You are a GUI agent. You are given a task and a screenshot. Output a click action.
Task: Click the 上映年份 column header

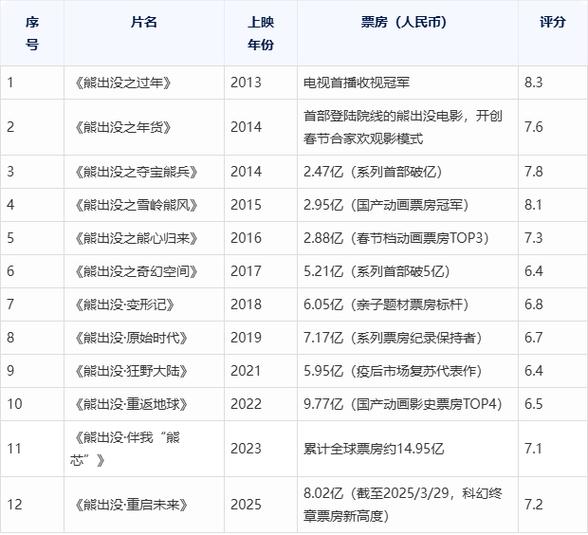[x=261, y=33]
